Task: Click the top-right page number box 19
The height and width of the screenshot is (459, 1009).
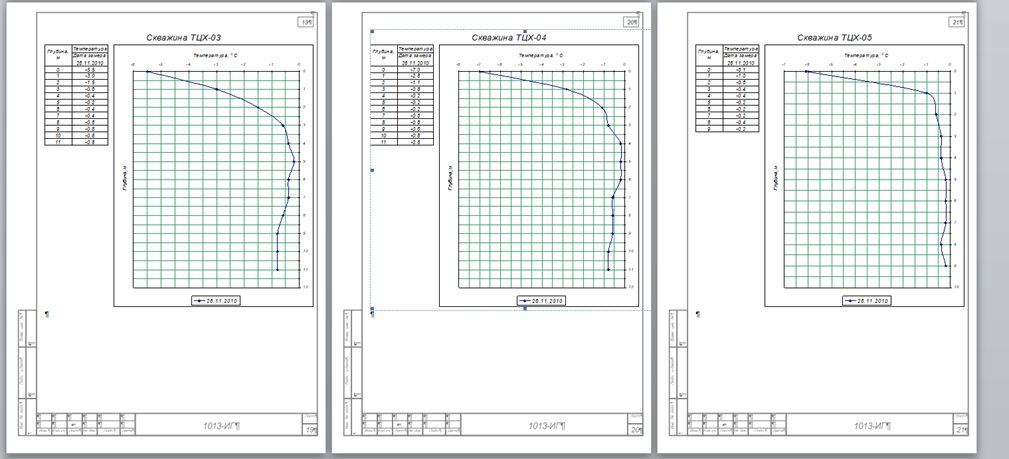Action: [306, 21]
